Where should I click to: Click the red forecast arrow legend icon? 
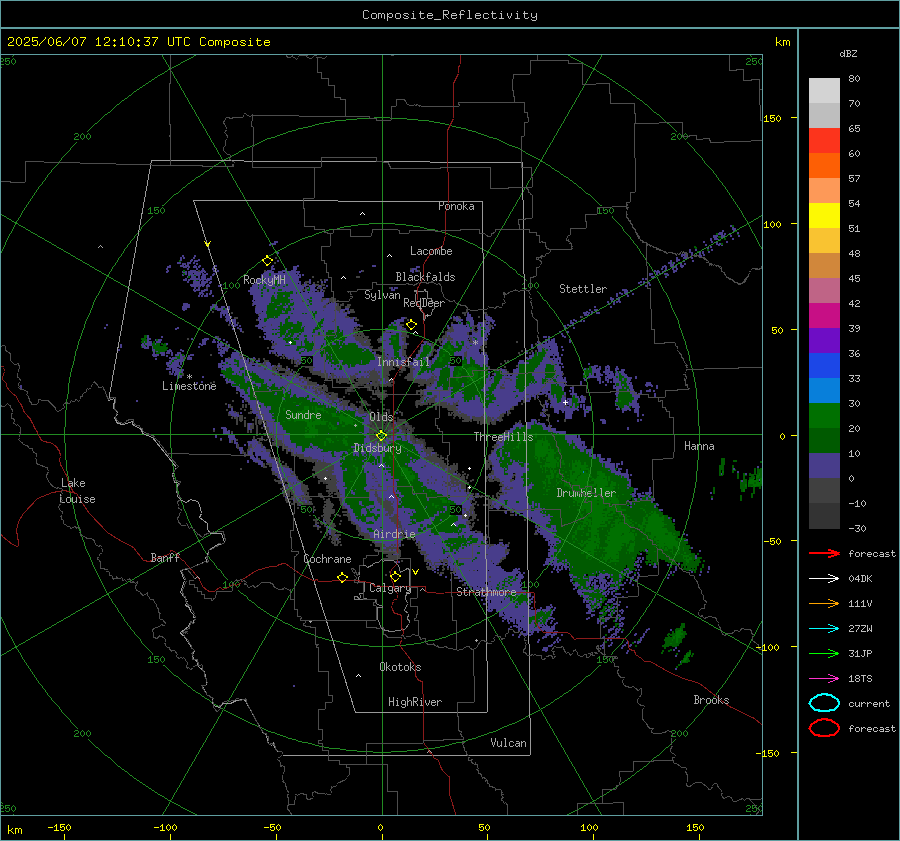tap(824, 553)
